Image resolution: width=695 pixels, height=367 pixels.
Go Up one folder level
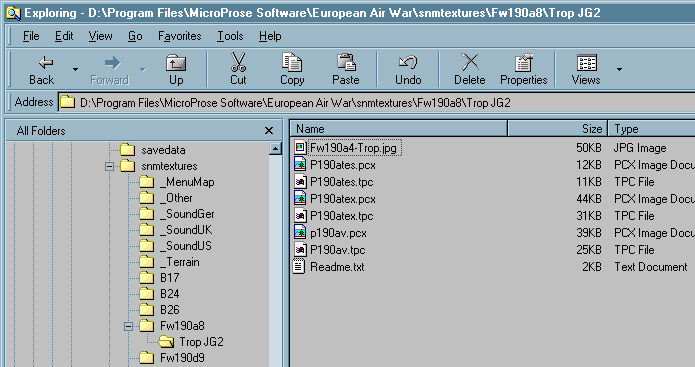pyautogui.click(x=176, y=69)
